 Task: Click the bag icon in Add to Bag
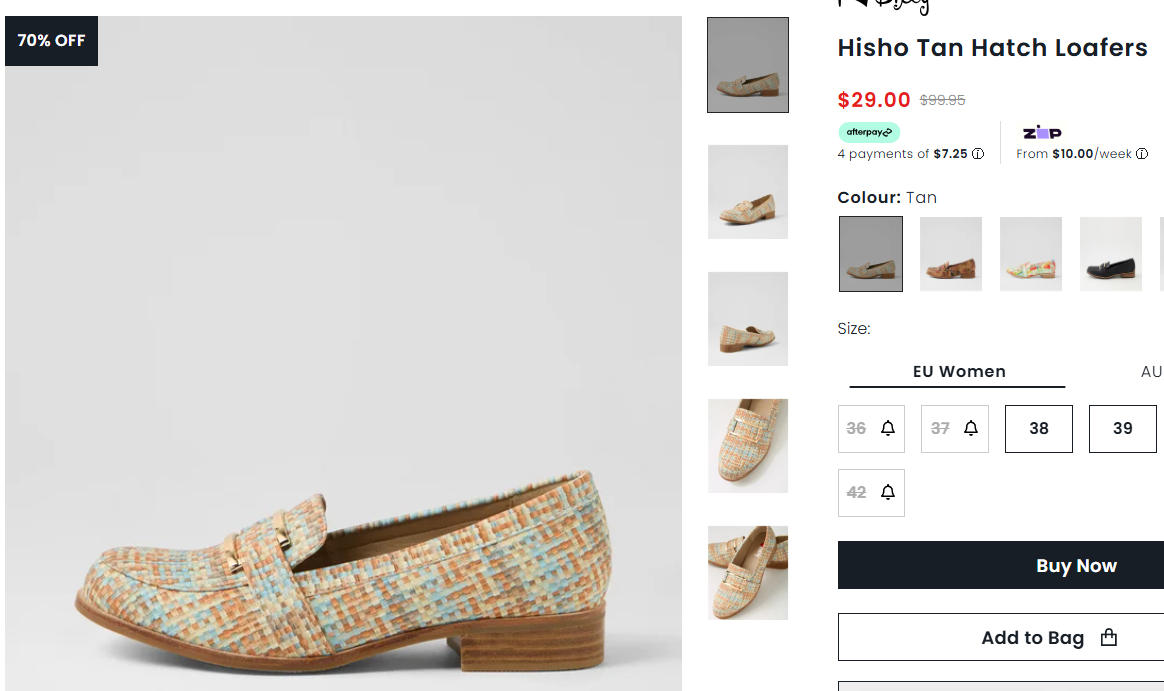point(1108,637)
